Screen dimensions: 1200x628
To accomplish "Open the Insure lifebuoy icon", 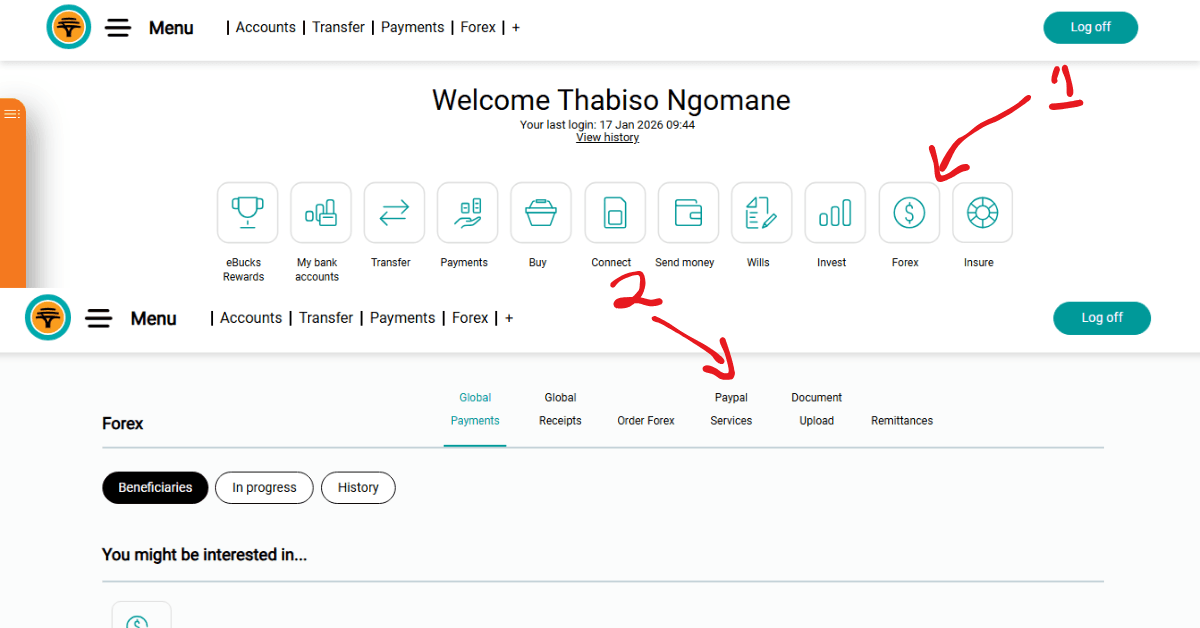I will click(x=982, y=212).
